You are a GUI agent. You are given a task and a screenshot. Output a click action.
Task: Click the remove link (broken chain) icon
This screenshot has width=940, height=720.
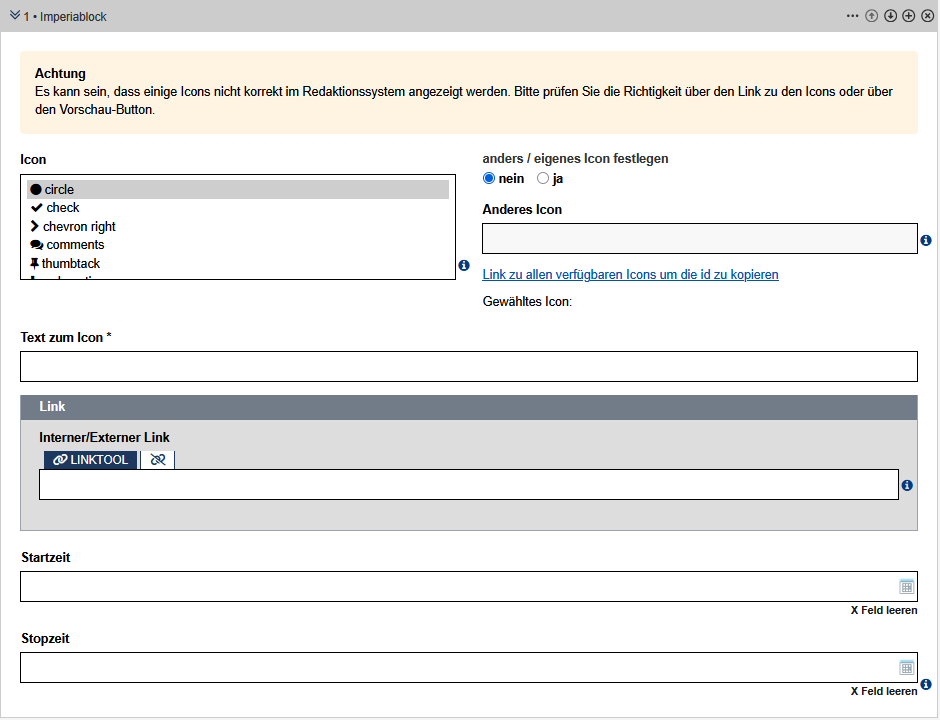click(x=157, y=460)
